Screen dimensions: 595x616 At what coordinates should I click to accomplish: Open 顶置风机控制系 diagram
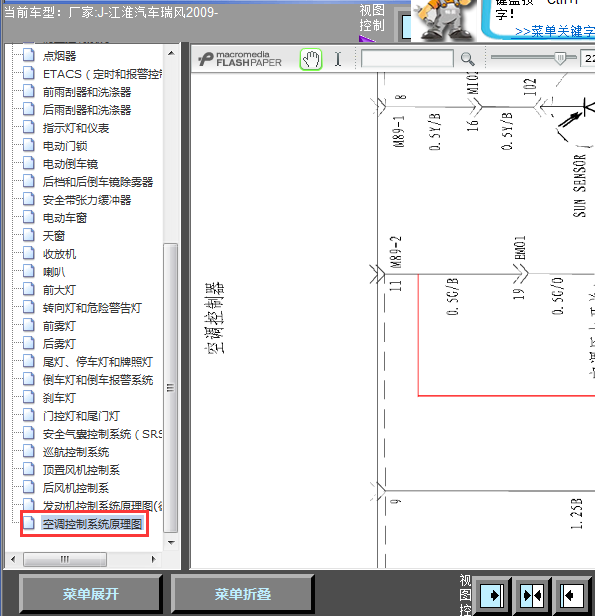[x=81, y=470]
